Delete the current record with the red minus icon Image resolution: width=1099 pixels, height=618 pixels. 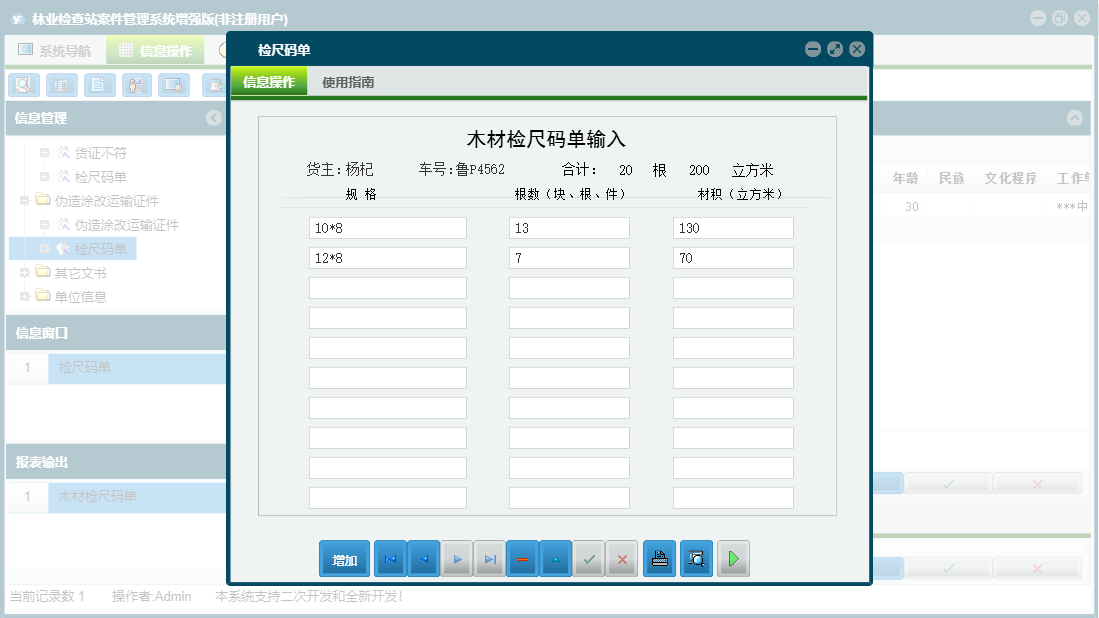tap(523, 559)
